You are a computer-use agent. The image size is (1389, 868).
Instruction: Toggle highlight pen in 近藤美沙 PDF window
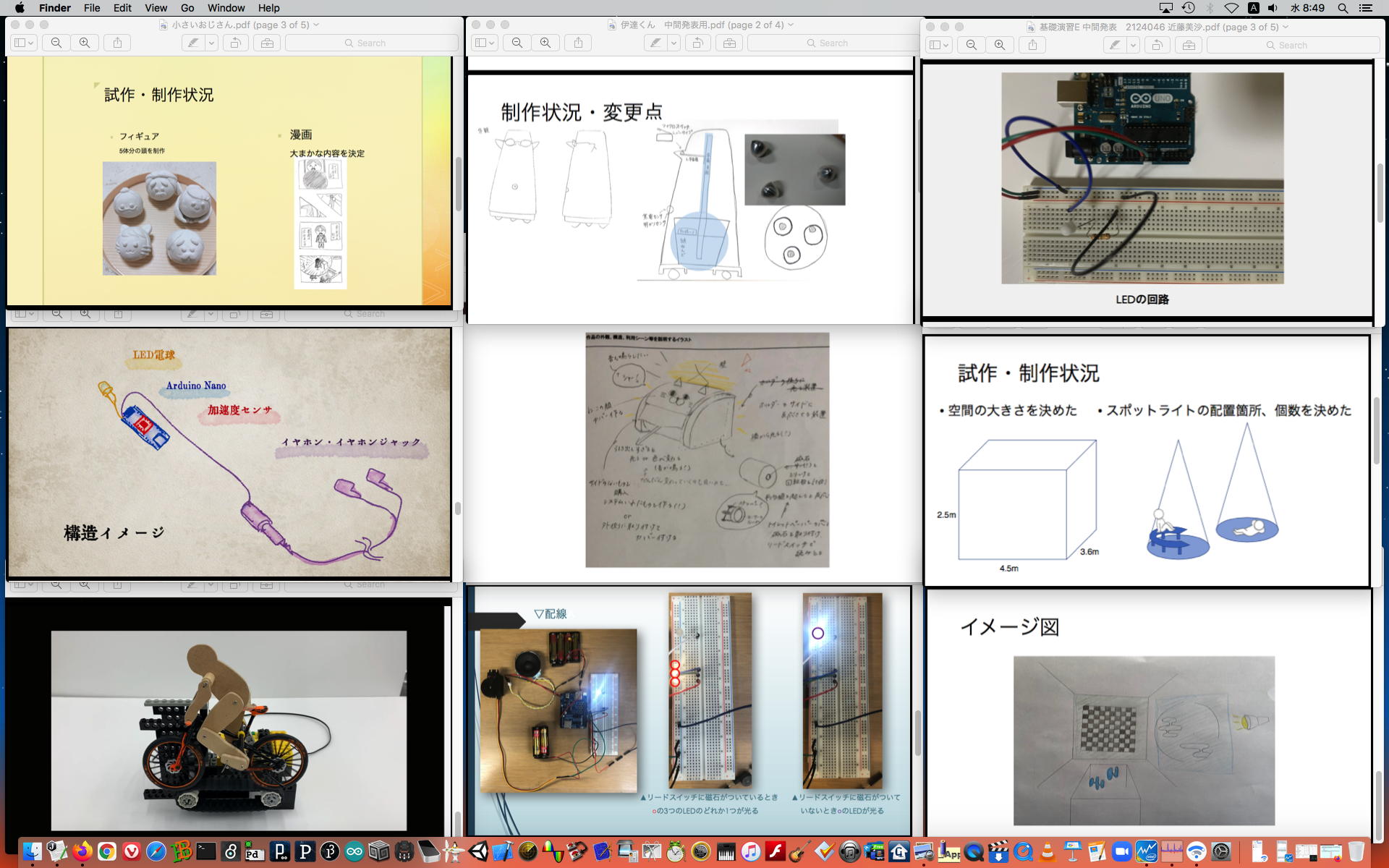click(x=1116, y=45)
